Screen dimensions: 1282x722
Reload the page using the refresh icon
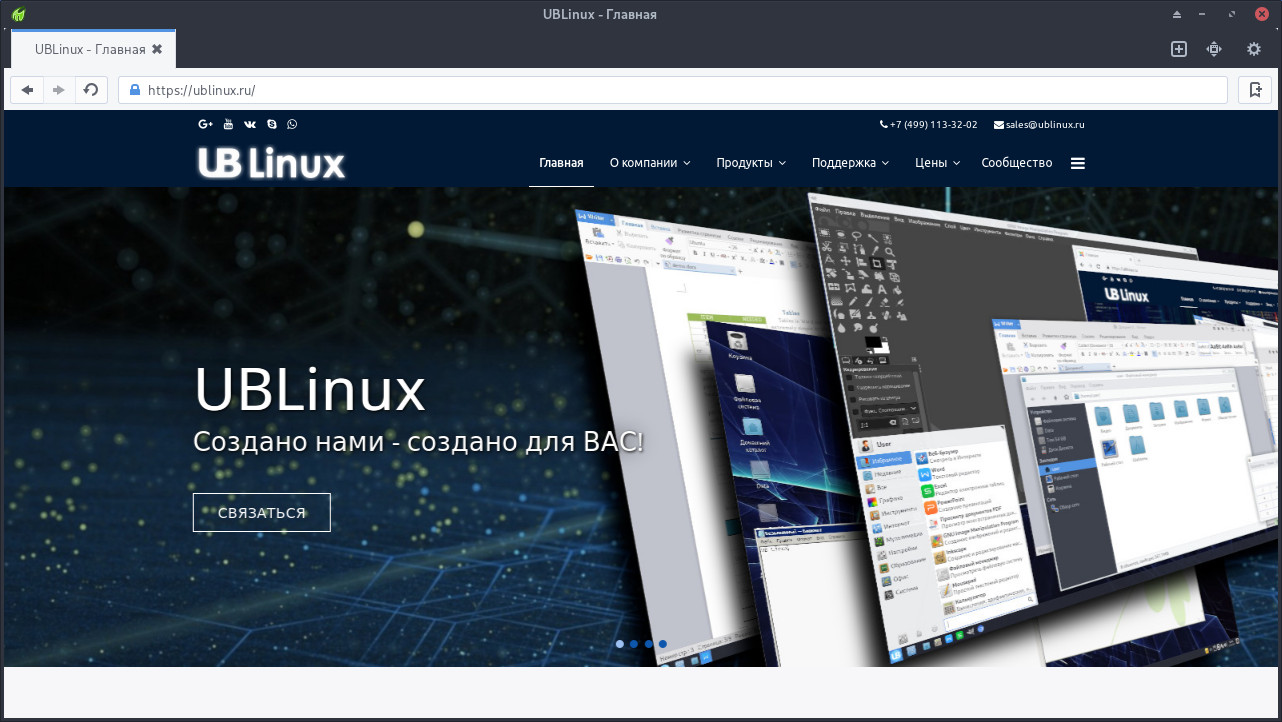coord(91,90)
